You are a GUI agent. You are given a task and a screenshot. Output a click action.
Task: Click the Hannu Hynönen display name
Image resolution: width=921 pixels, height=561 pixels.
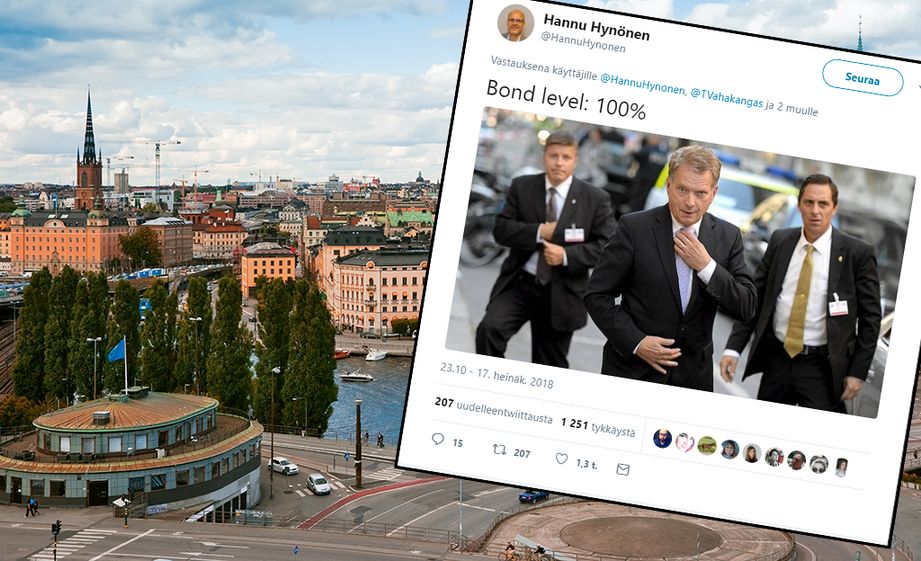pyautogui.click(x=596, y=27)
